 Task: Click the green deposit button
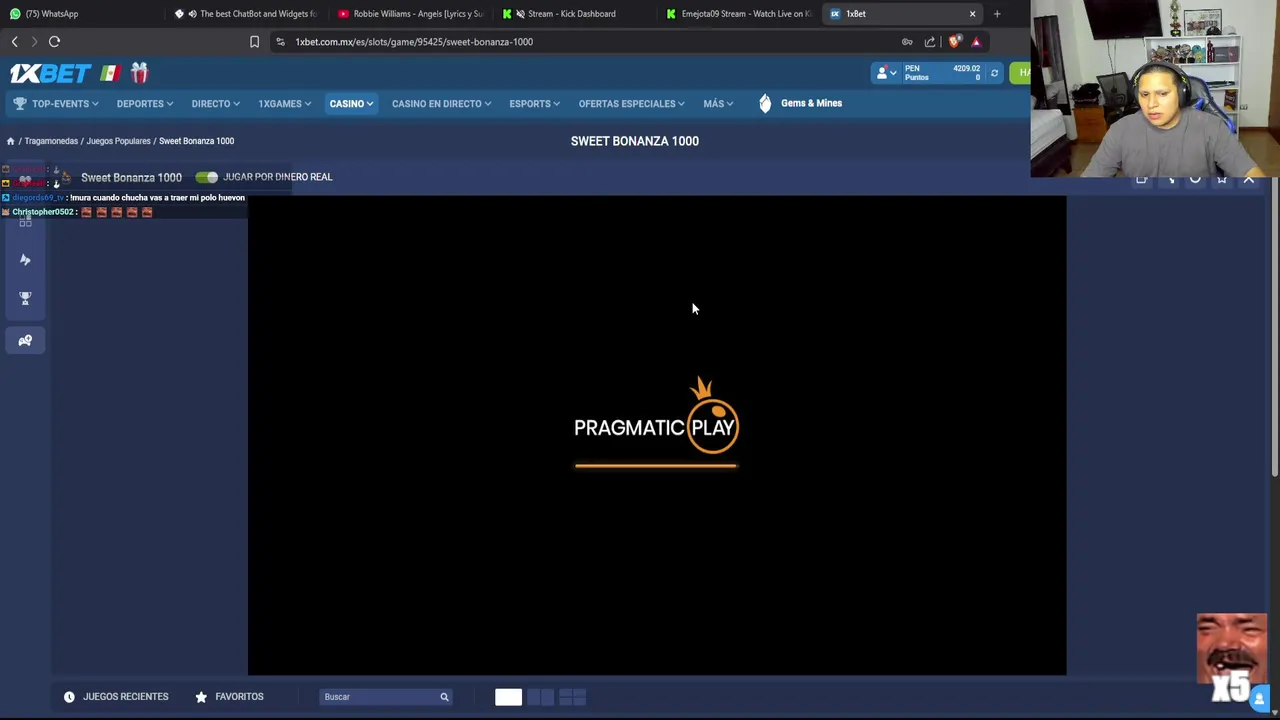pyautogui.click(x=1020, y=73)
